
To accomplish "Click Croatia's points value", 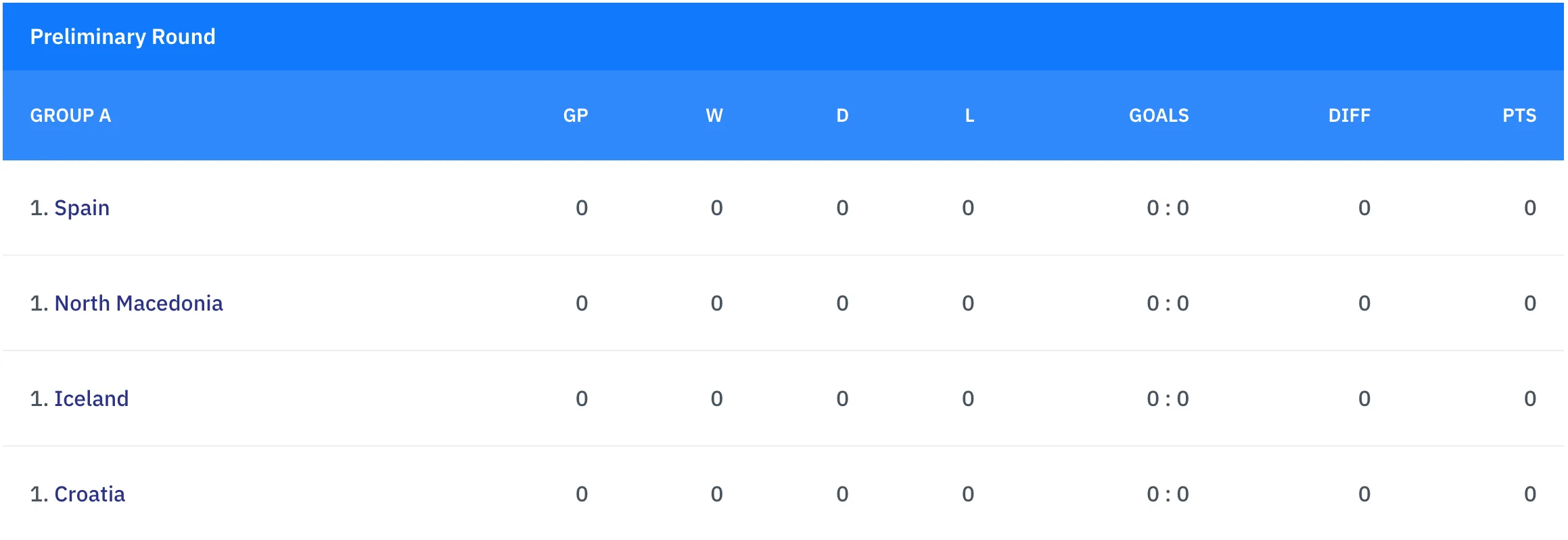I will coord(1529,494).
